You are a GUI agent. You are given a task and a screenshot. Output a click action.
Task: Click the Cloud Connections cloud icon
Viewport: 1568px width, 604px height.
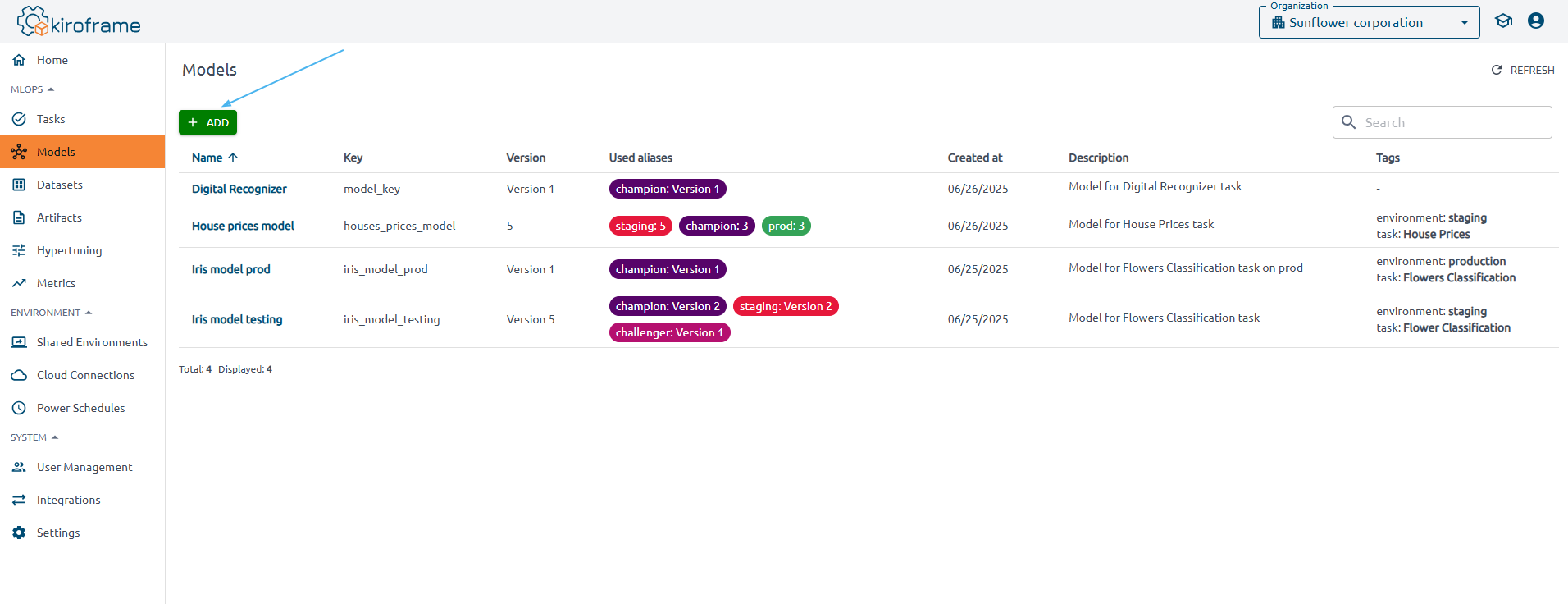click(19, 375)
